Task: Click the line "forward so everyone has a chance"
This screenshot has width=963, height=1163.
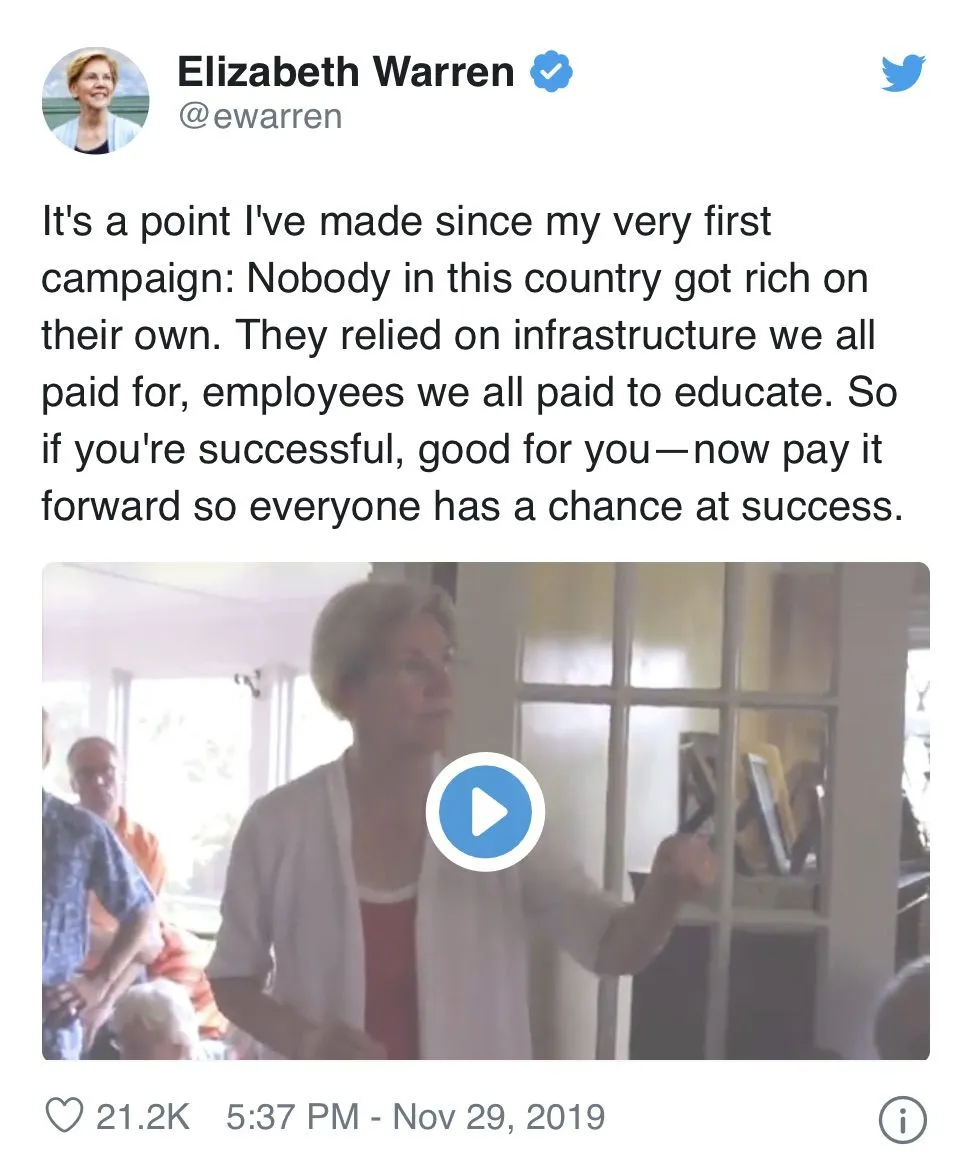Action: coord(470,506)
